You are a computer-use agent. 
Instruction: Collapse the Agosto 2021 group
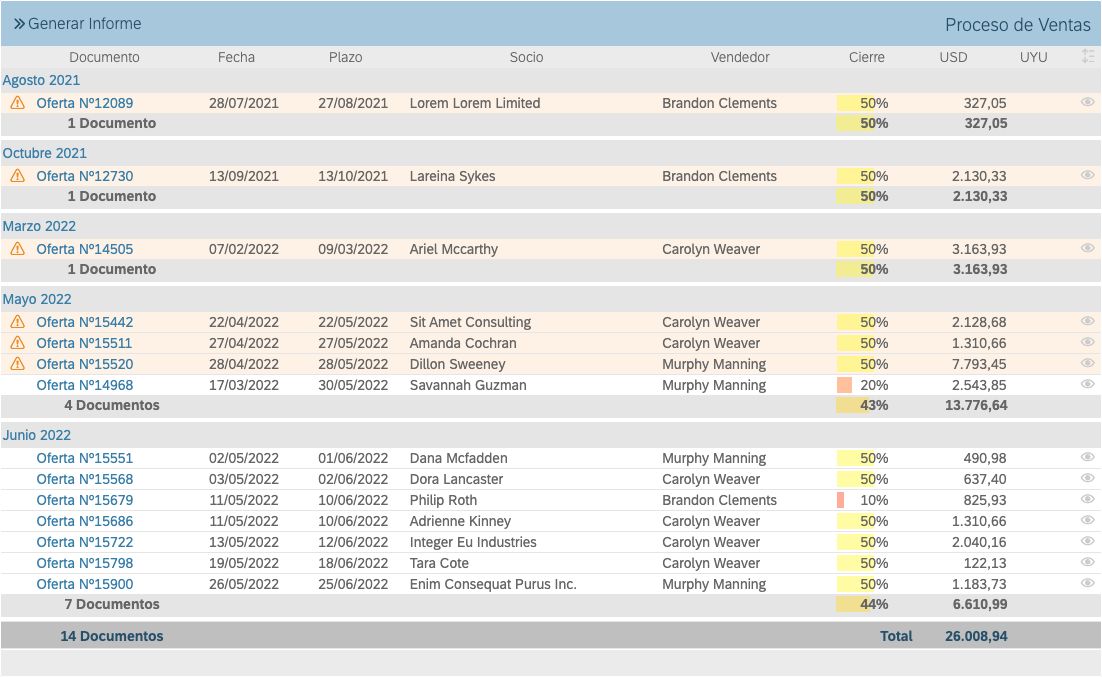[41, 80]
